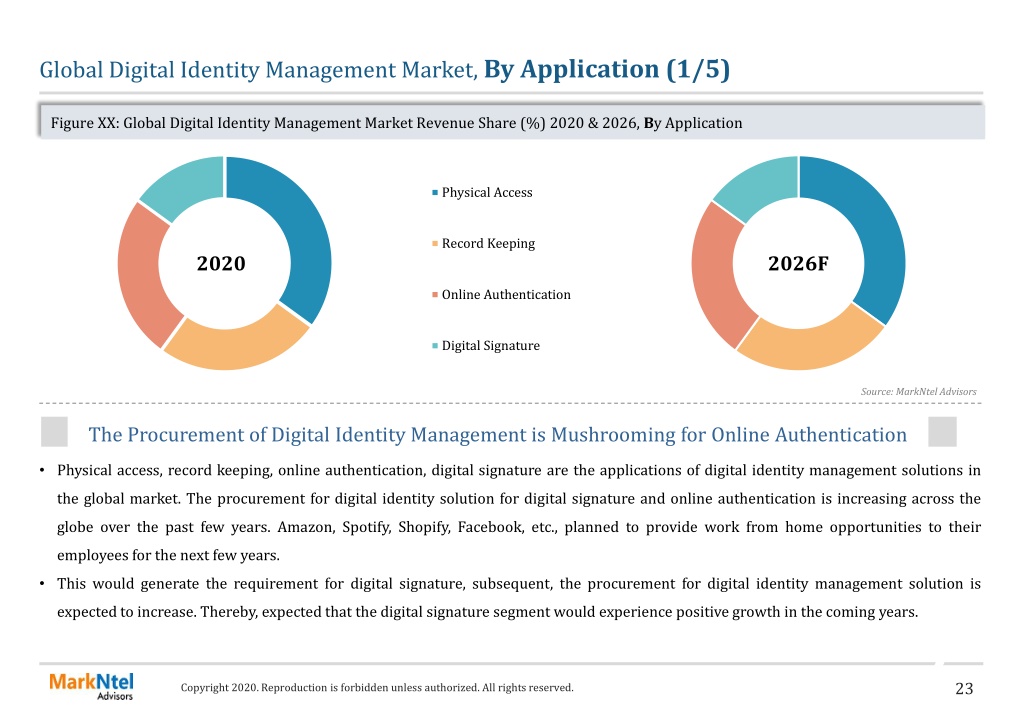1023x708 pixels.
Task: Click the Physical Access legend color marker
Action: [435, 192]
